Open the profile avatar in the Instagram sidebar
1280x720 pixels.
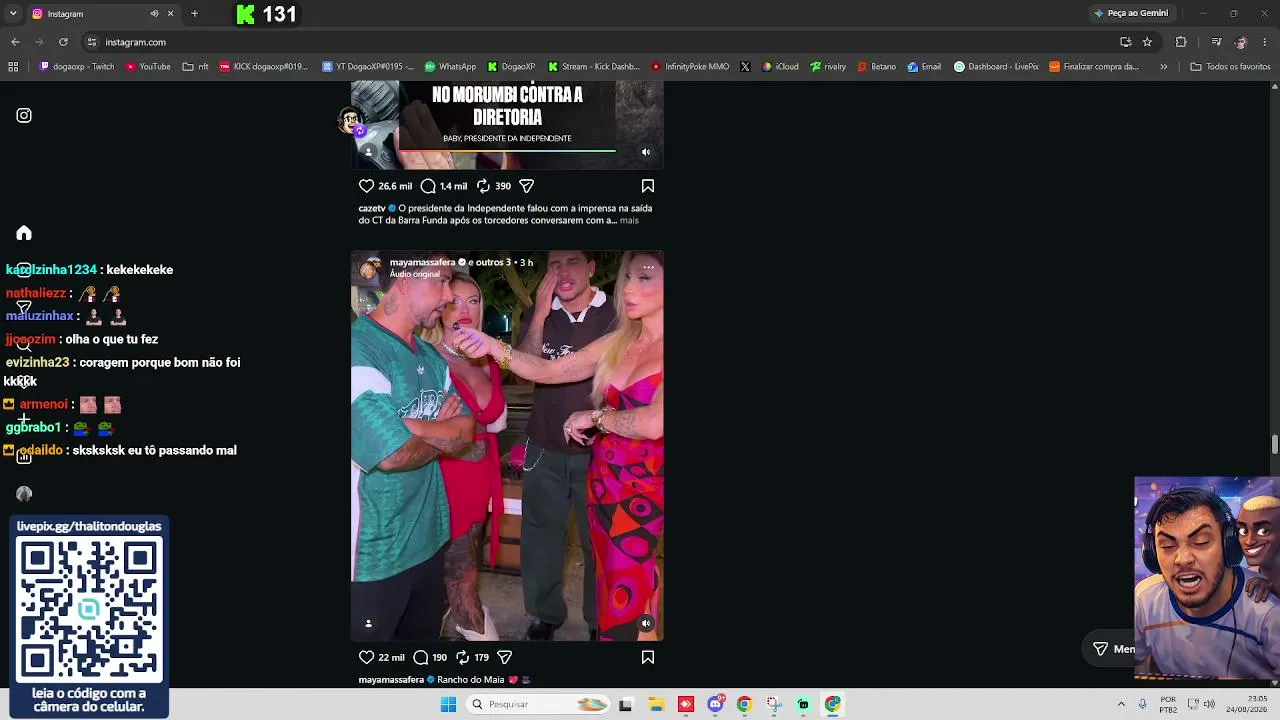point(24,493)
